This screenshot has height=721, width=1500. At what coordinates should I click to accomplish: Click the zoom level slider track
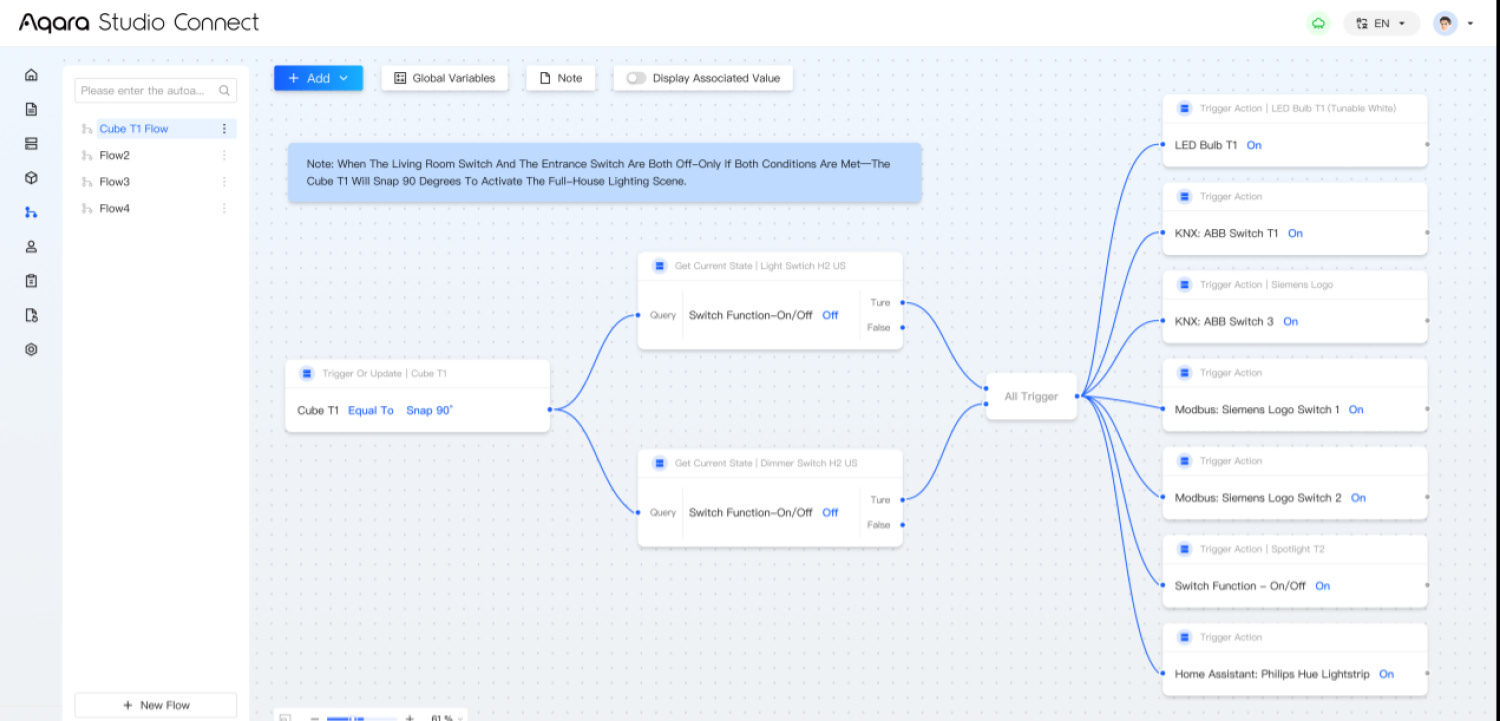[360, 717]
